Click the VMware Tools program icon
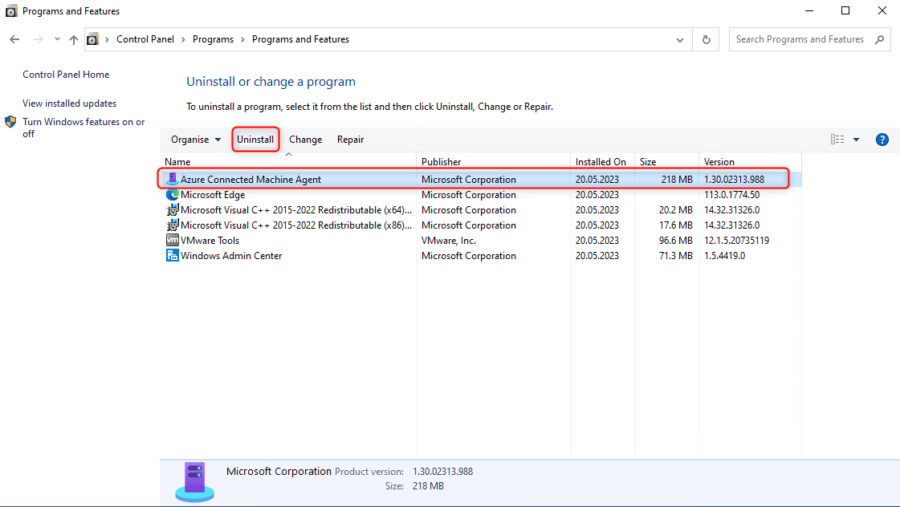The image size is (900, 507). pyautogui.click(x=172, y=240)
